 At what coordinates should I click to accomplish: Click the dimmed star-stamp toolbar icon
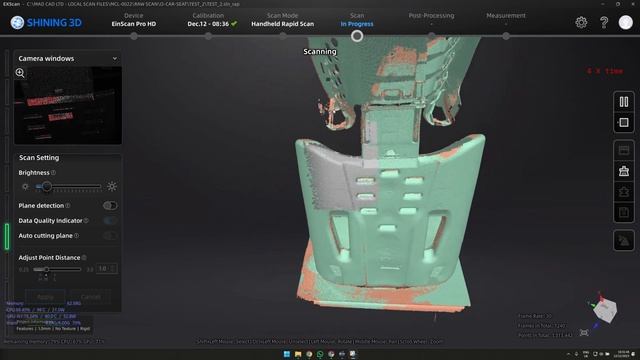point(624,191)
